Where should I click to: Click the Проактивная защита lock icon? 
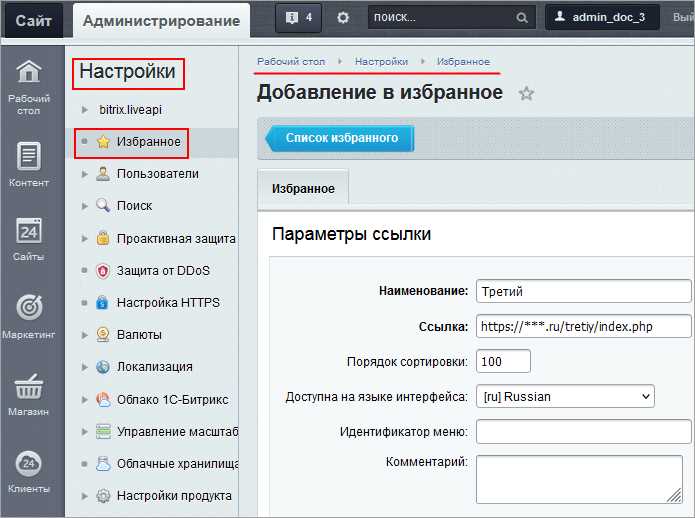point(103,238)
